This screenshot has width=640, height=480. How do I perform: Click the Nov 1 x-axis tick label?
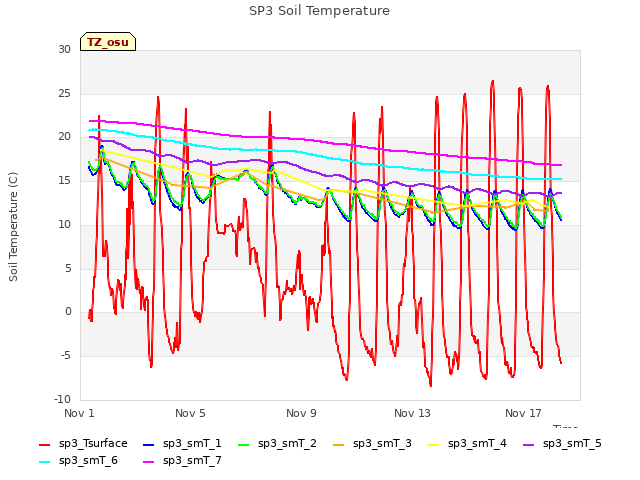tap(79, 413)
